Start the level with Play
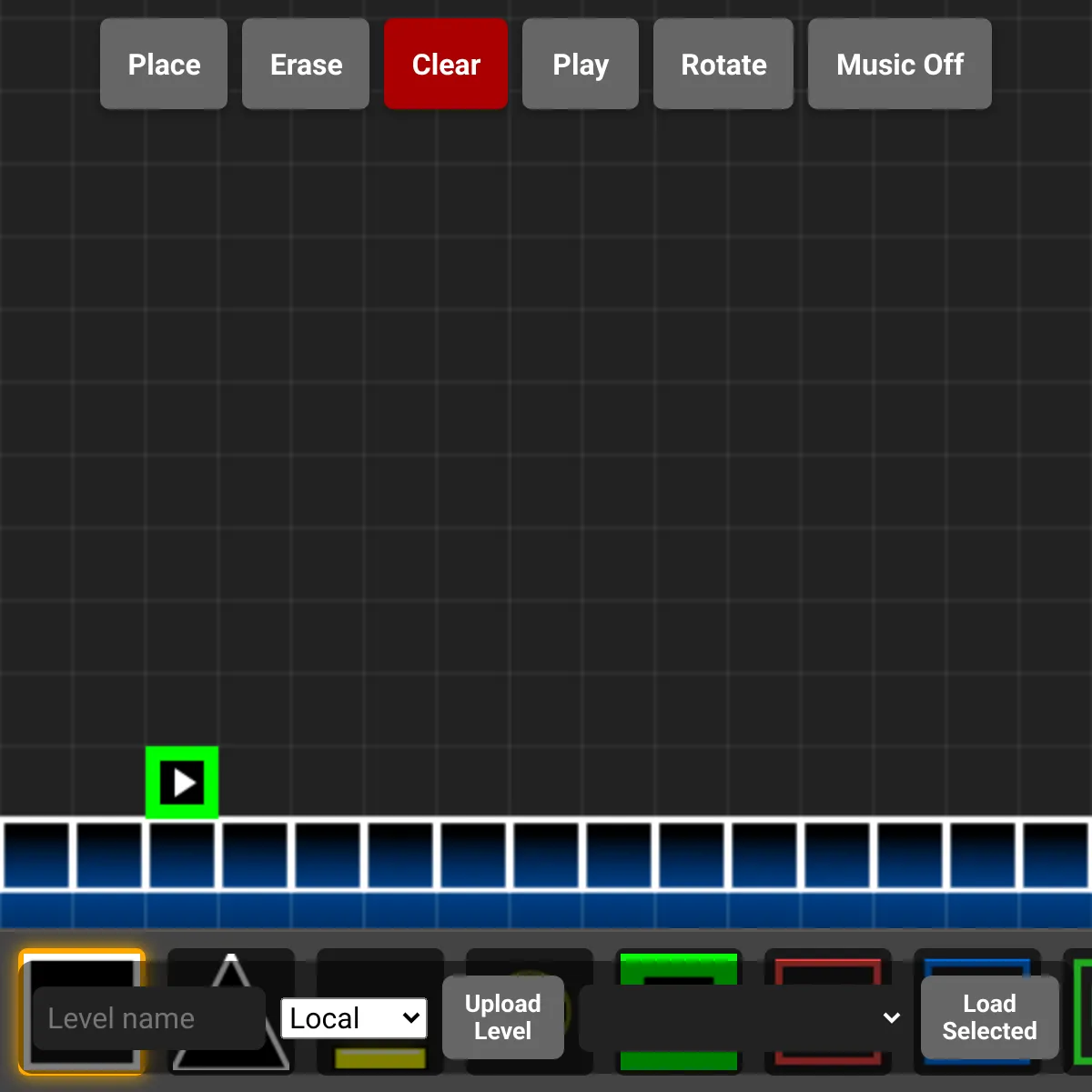The height and width of the screenshot is (1092, 1092). [x=581, y=64]
